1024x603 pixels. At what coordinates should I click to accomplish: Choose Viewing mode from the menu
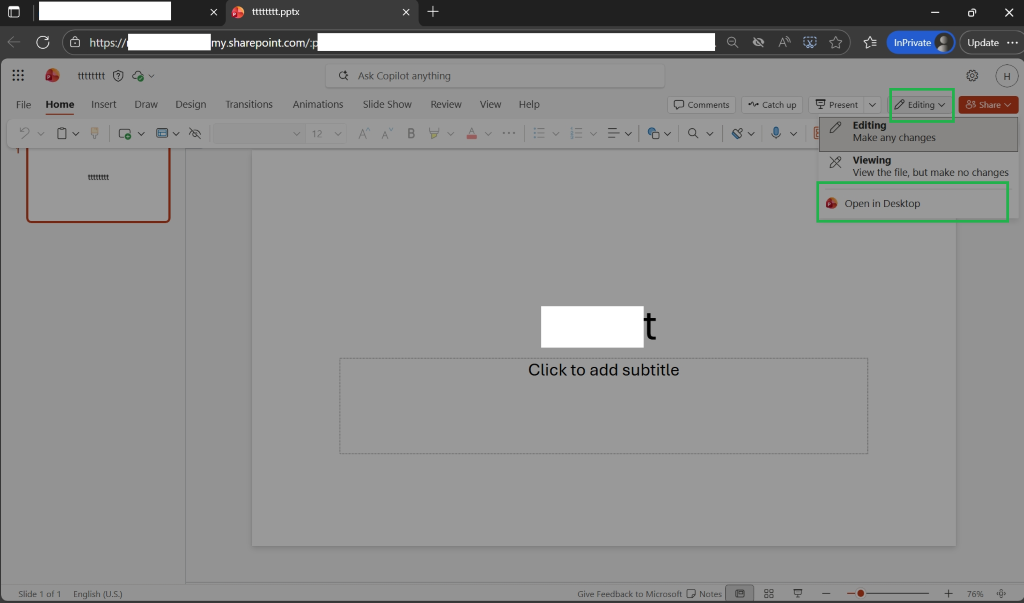(x=918, y=166)
